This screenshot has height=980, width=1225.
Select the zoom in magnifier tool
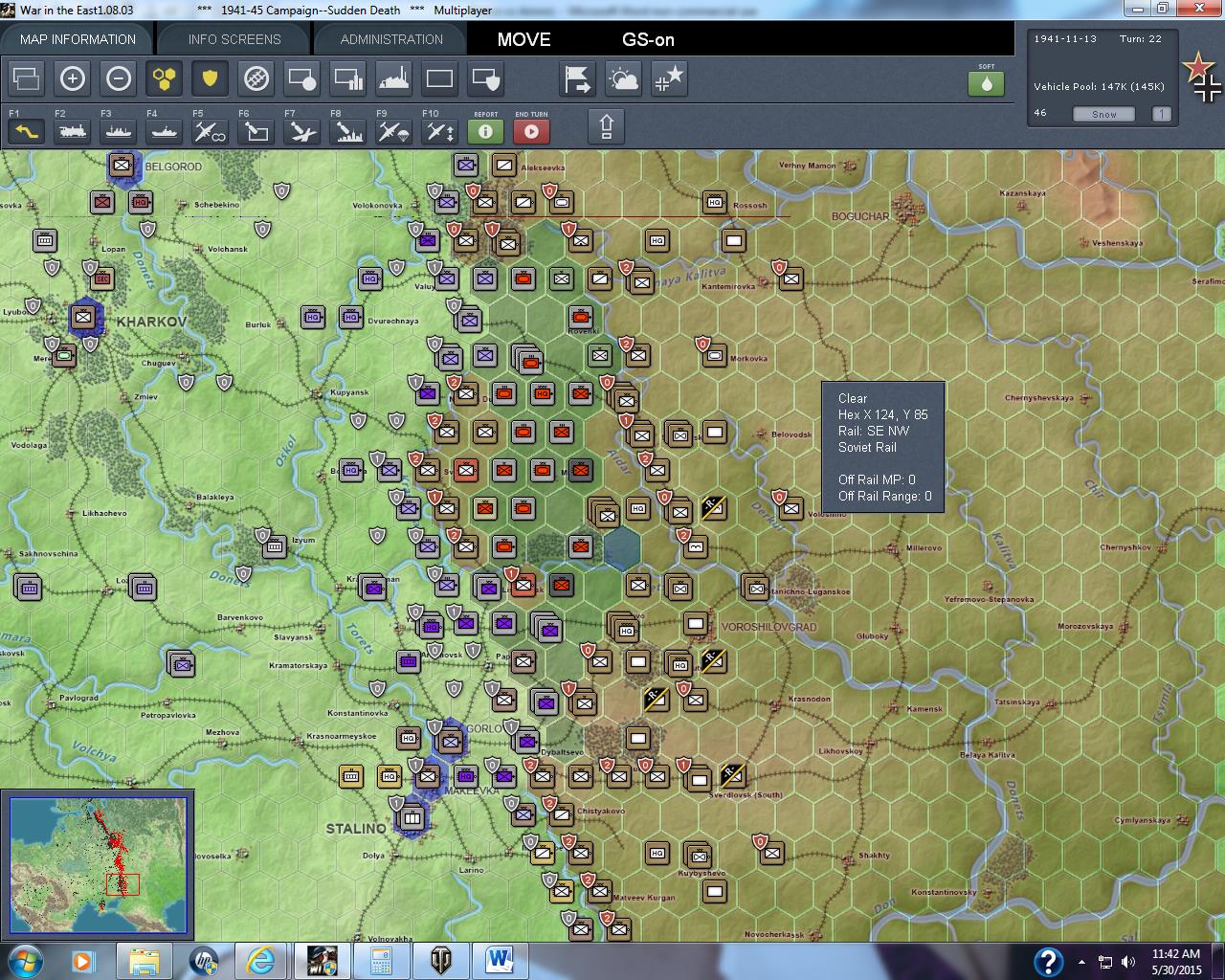coord(73,78)
